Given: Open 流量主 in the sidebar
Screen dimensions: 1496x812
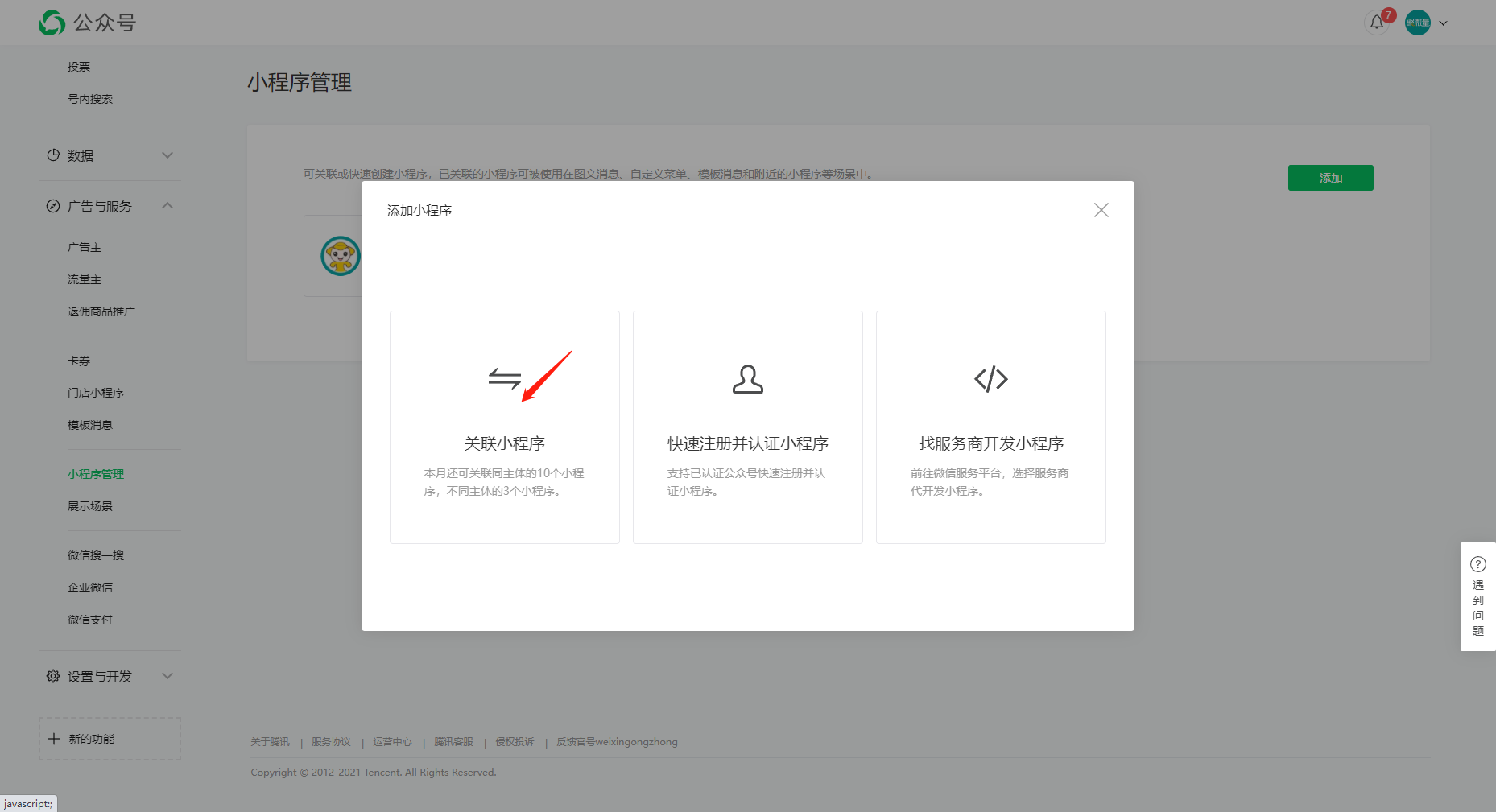Looking at the screenshot, I should 85,279.
